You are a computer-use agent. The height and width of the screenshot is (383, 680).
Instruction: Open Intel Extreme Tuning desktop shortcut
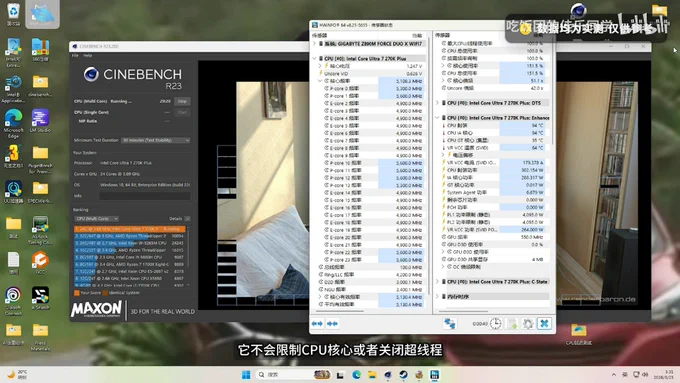(13, 52)
